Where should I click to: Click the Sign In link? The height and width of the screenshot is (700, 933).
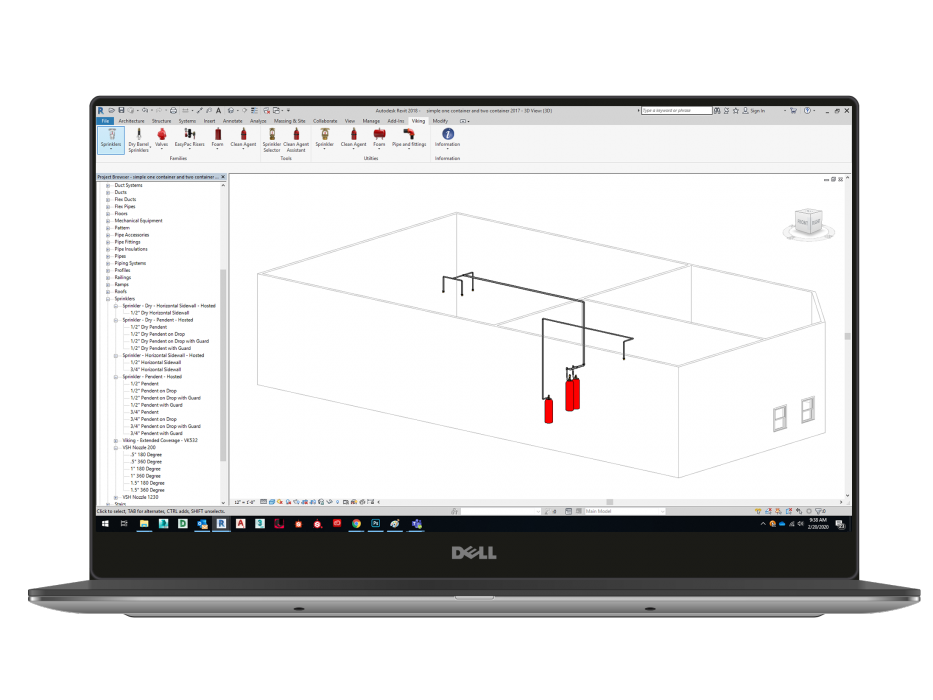coord(757,111)
